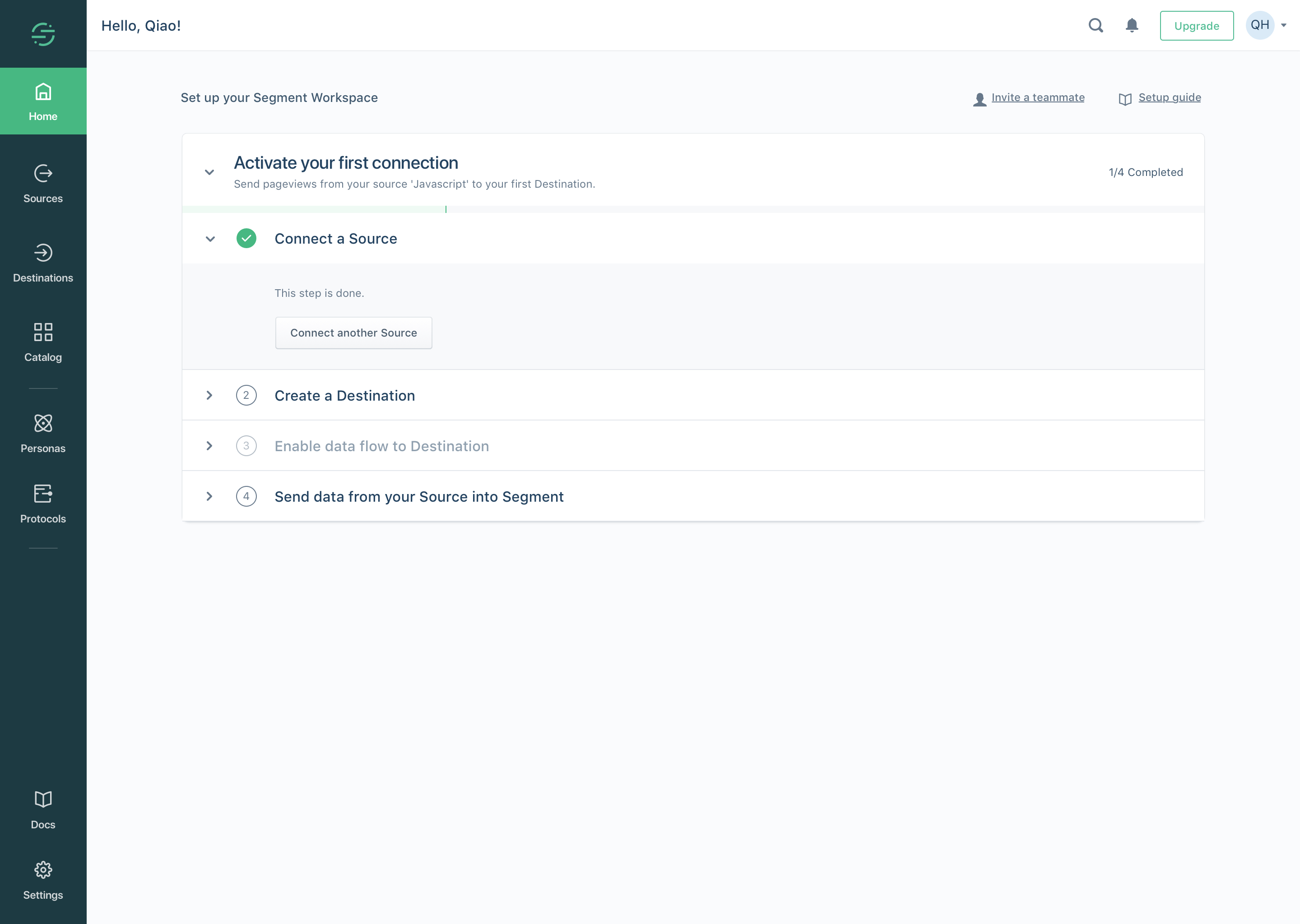Collapse the Activate your first connection section
This screenshot has width=1300, height=924.
click(209, 172)
